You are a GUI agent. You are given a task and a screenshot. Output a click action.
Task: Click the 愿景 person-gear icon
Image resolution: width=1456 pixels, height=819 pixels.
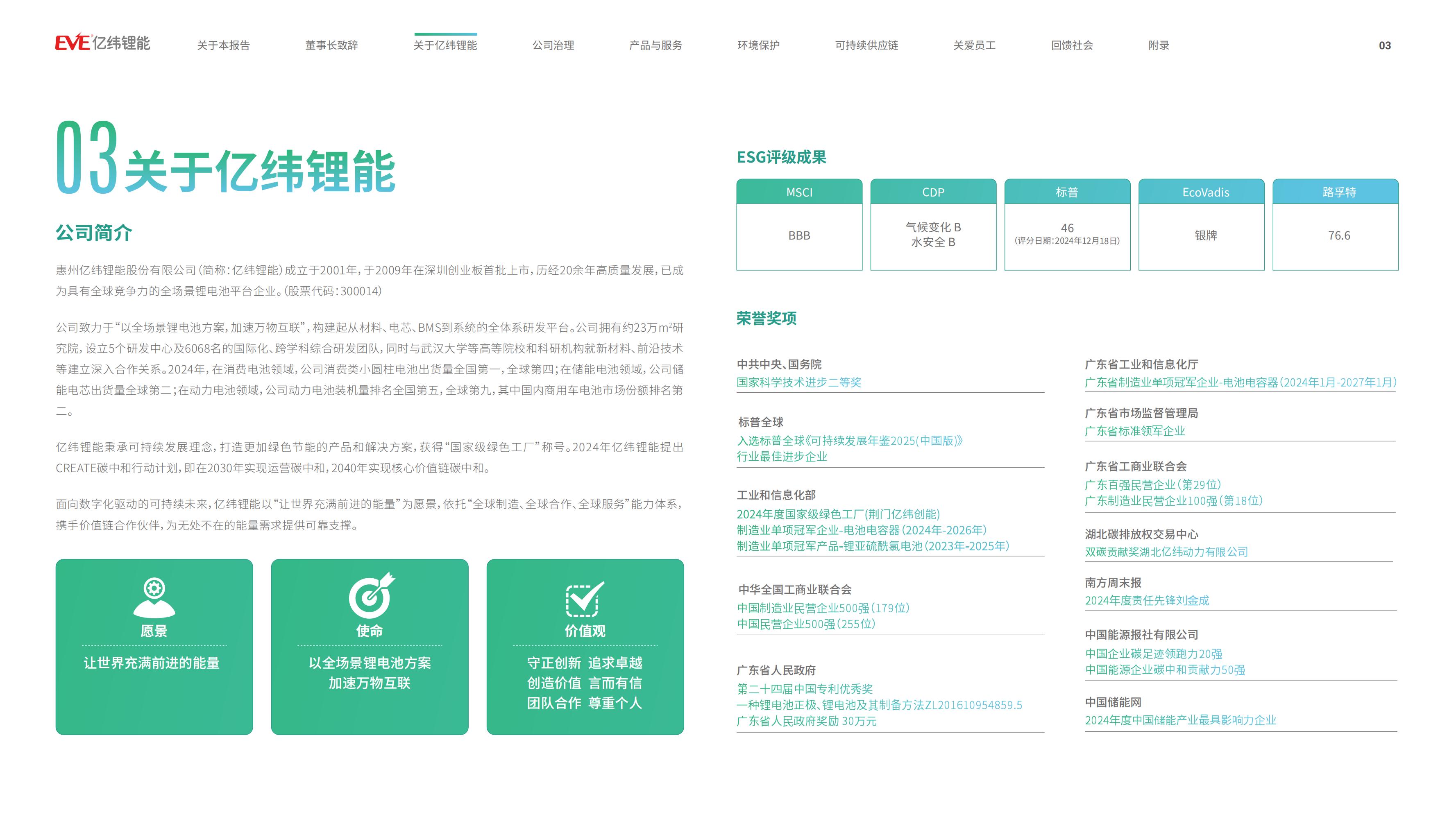tap(154, 597)
